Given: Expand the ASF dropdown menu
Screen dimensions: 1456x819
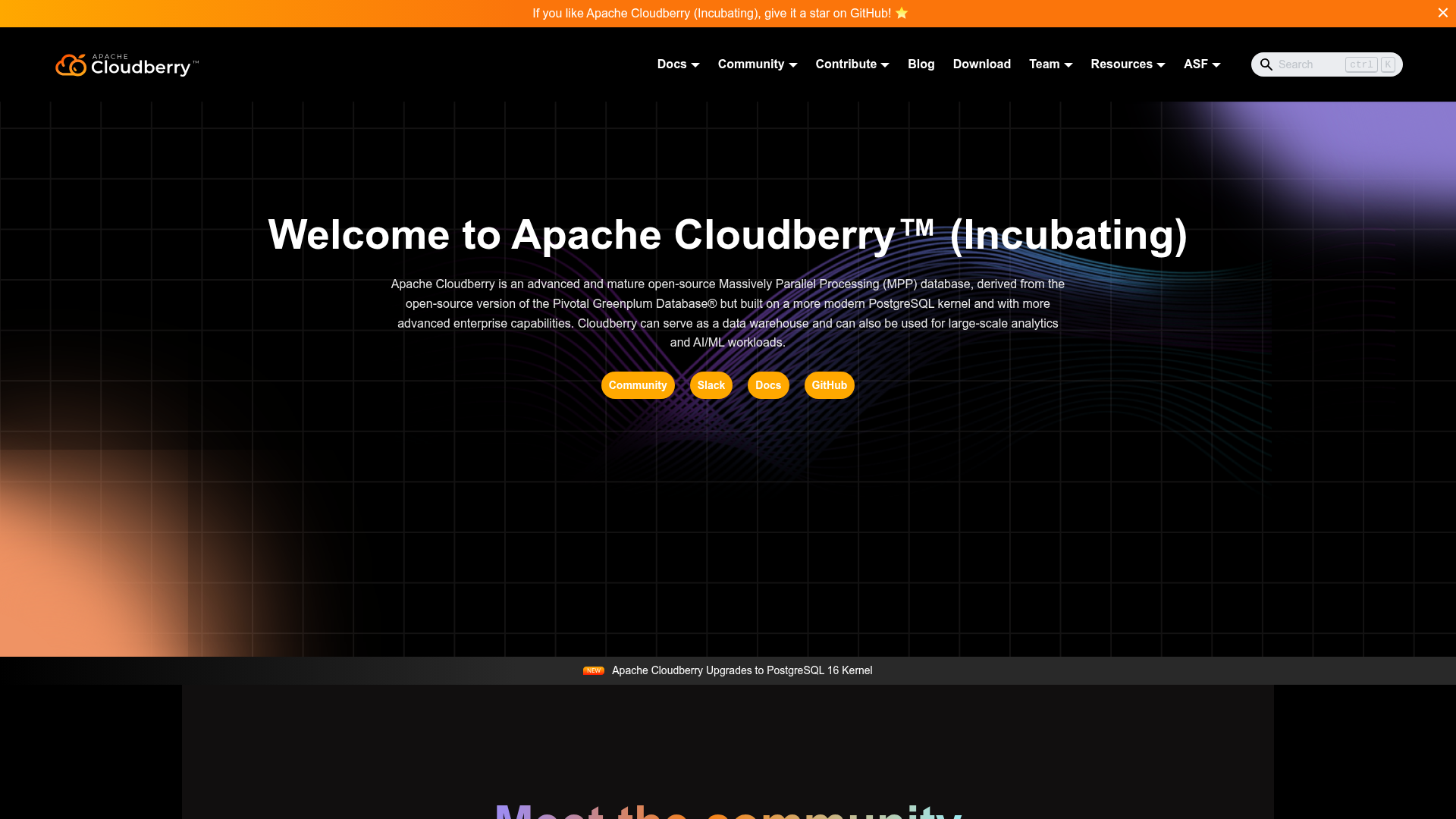Looking at the screenshot, I should pyautogui.click(x=1202, y=64).
